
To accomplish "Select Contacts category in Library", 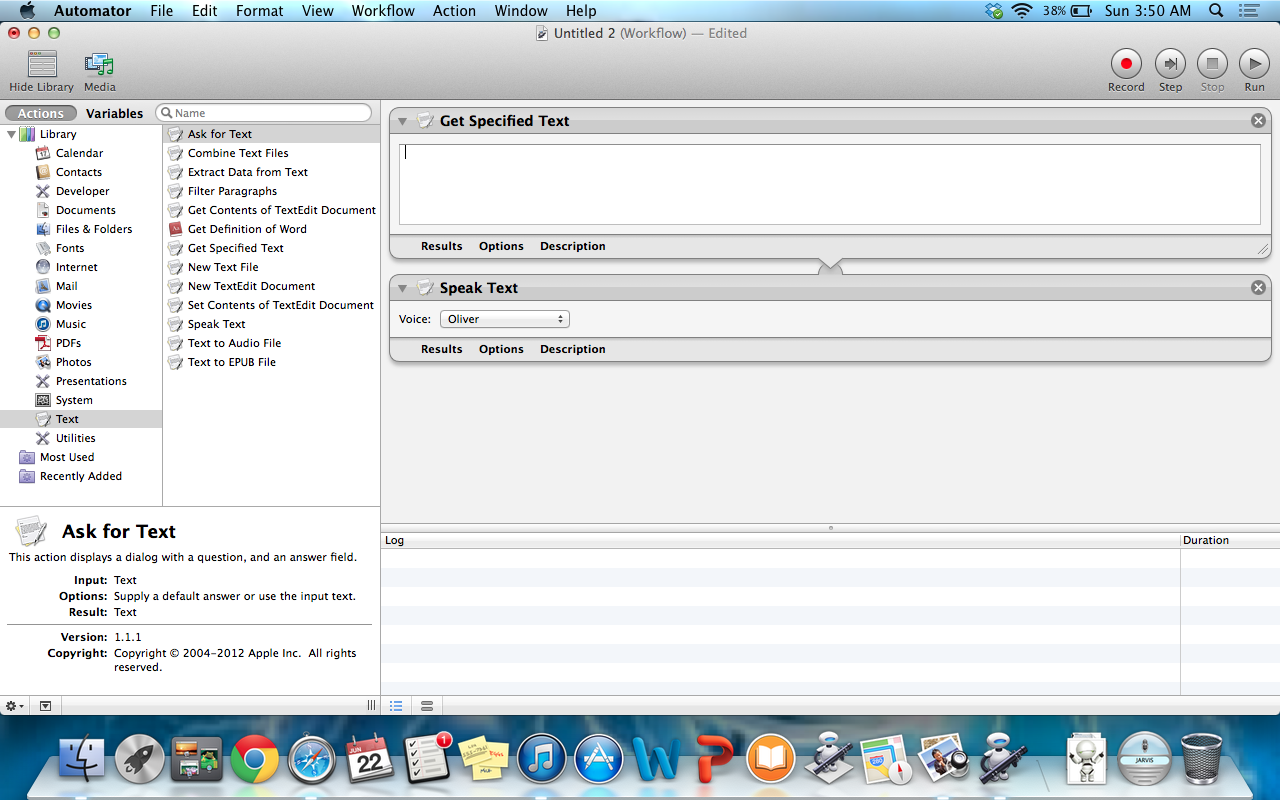I will pyautogui.click(x=78, y=172).
